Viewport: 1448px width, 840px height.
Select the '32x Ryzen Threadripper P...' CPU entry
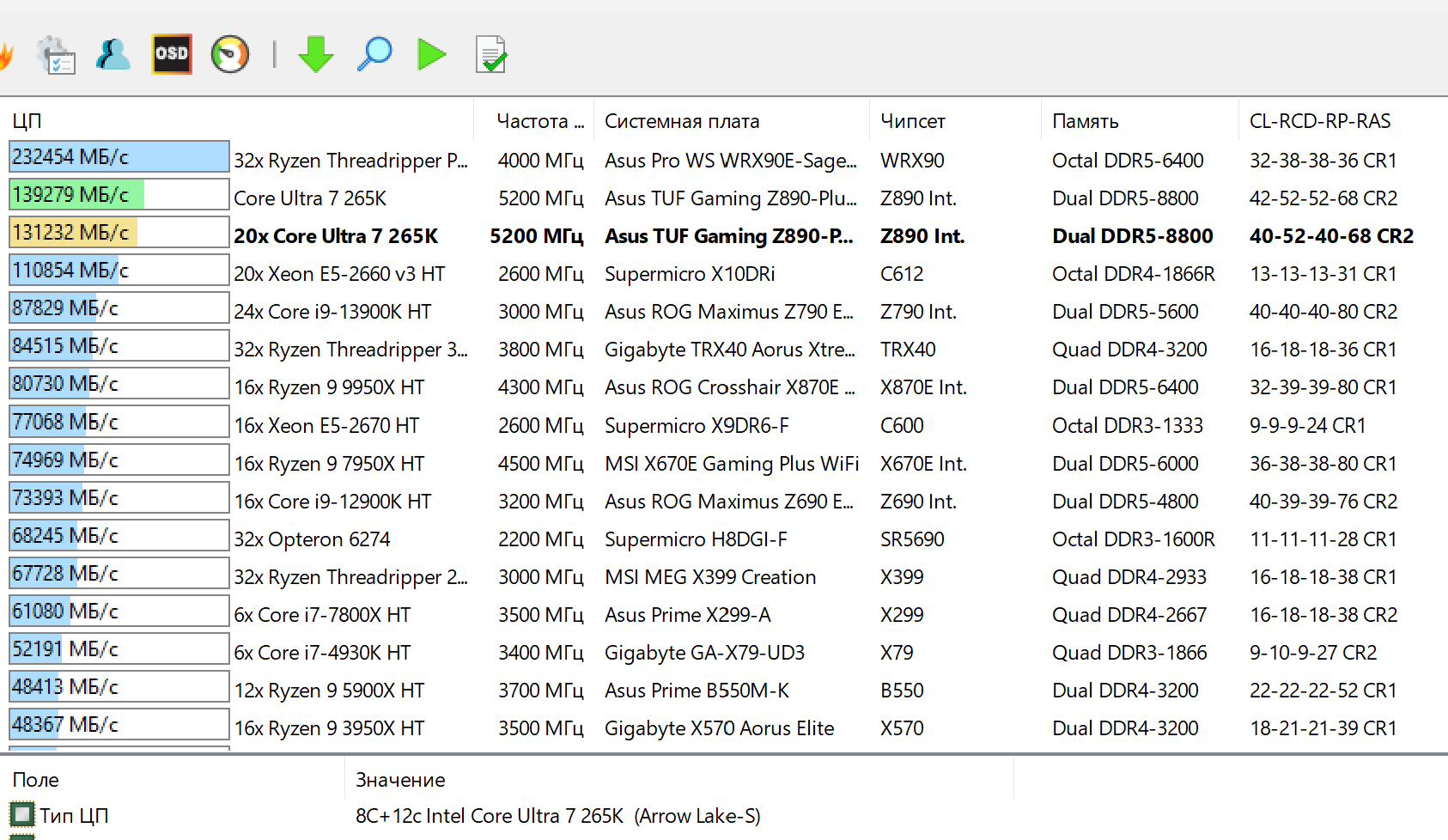(x=351, y=161)
